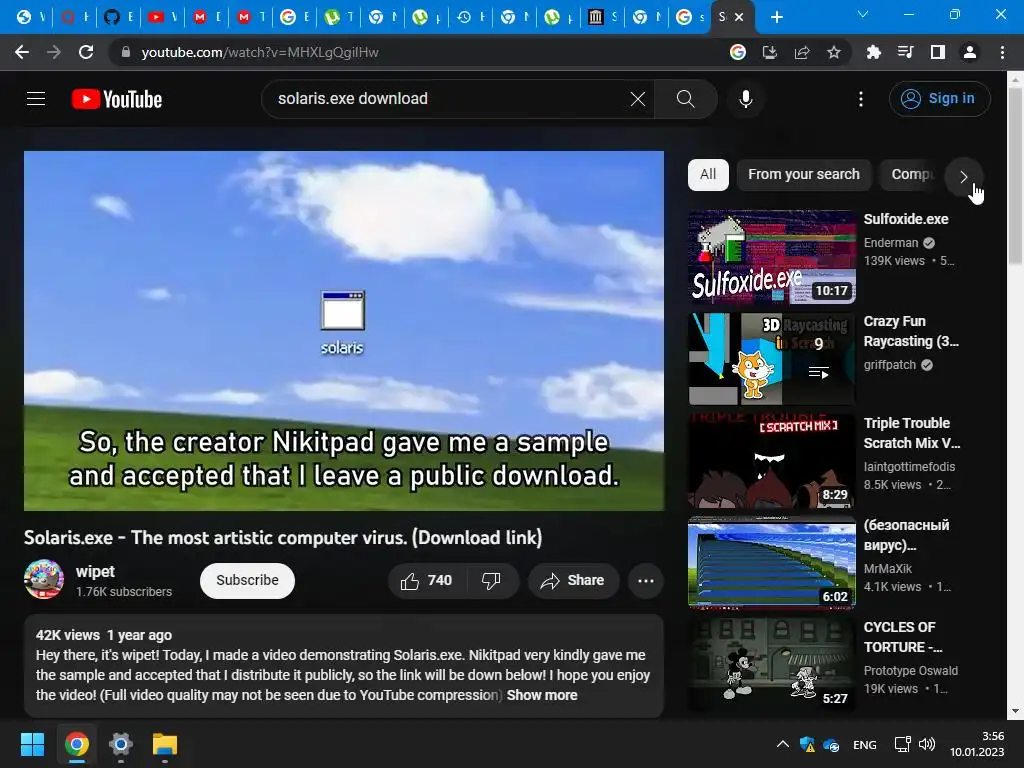1024x768 pixels.
Task: Dislike the video with thumbs down
Action: [x=491, y=581]
